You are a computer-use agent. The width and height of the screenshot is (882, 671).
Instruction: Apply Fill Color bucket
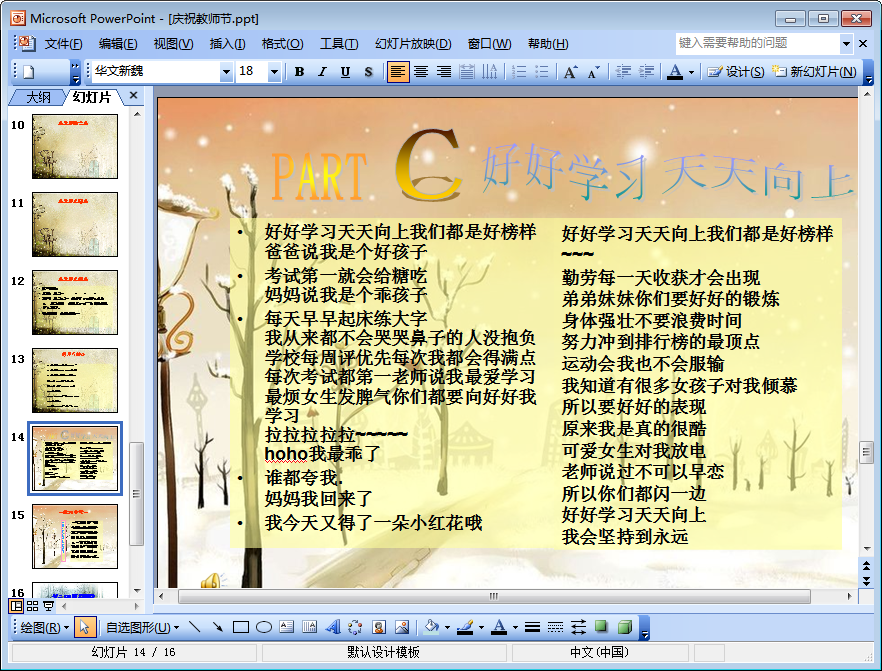tap(431, 627)
